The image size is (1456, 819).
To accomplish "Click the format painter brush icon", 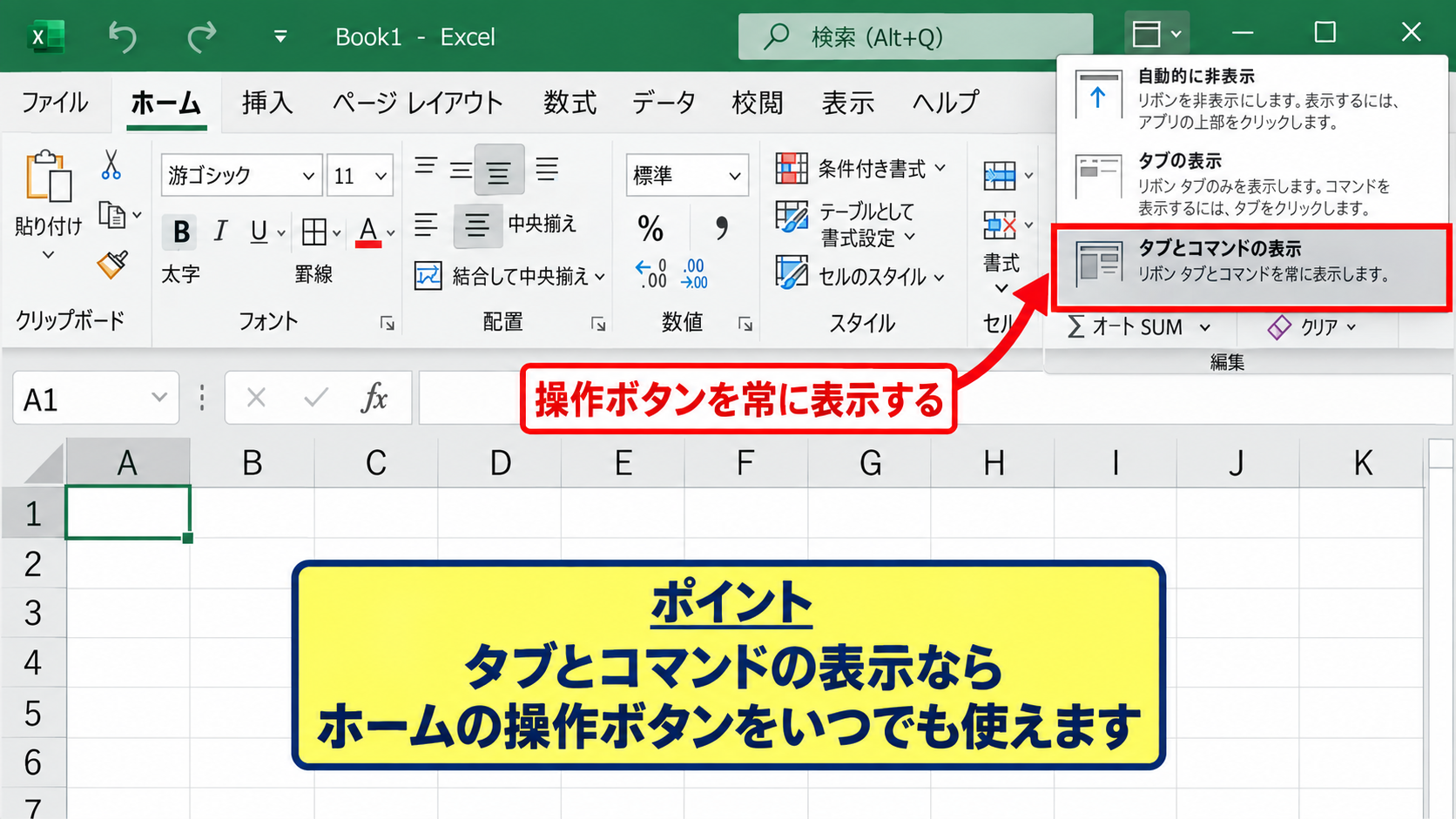I will coord(112,264).
